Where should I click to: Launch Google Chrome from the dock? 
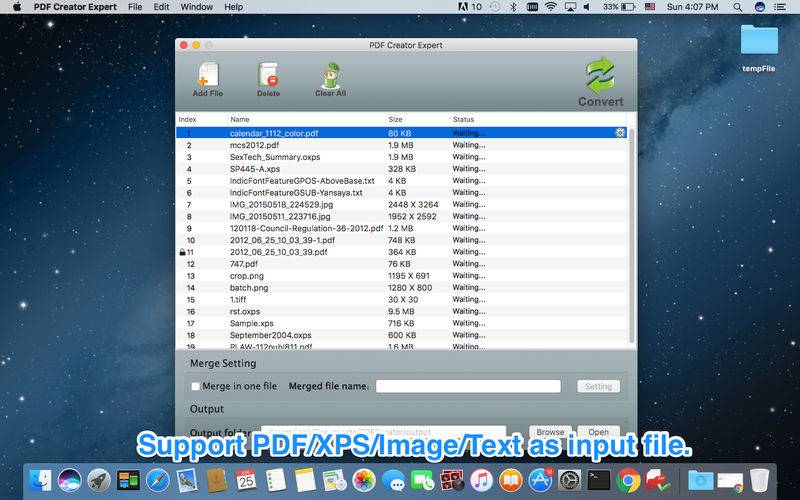[628, 480]
